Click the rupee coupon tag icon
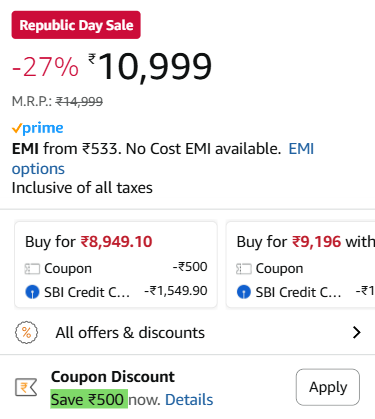Image resolution: width=375 pixels, height=419 pixels. [x=26, y=387]
